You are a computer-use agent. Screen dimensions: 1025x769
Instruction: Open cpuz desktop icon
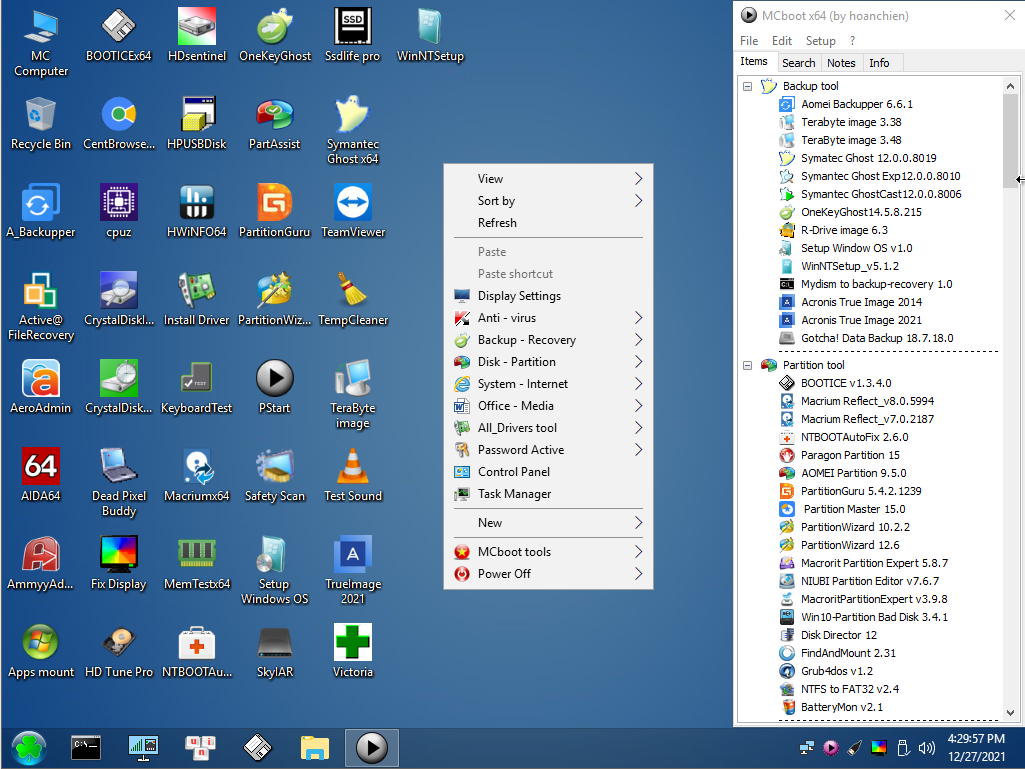(118, 211)
